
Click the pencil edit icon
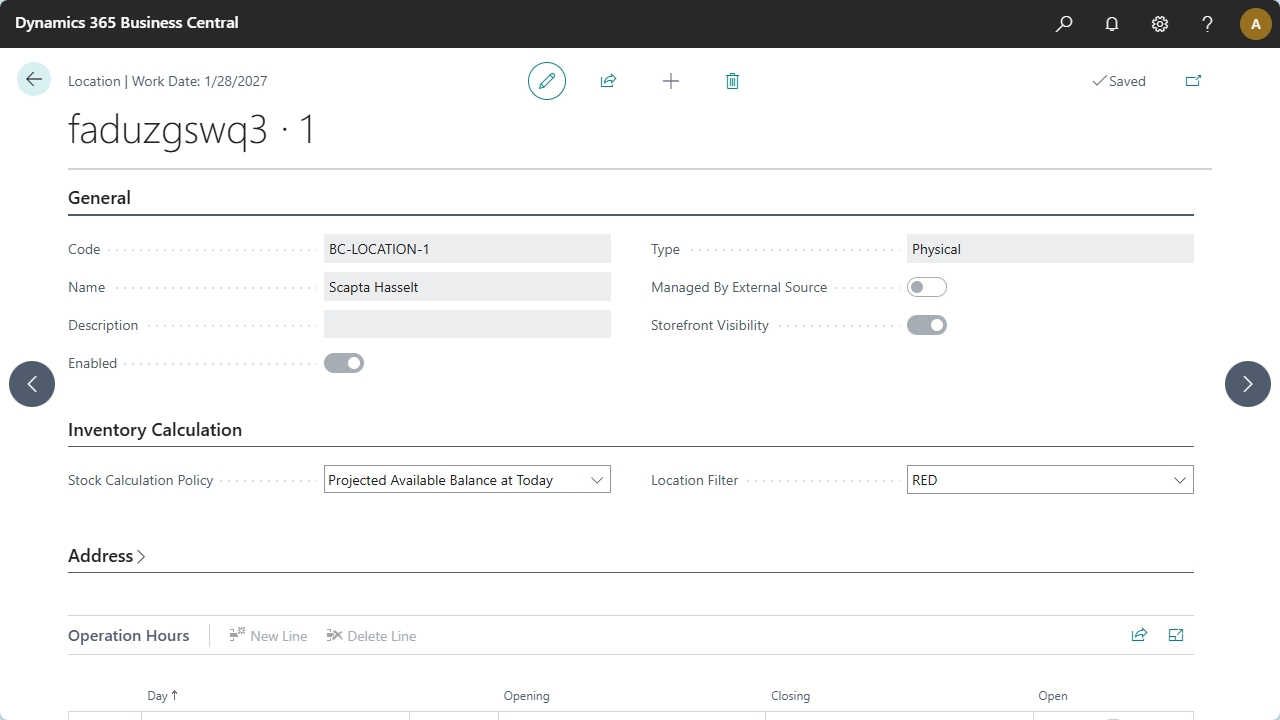(547, 81)
